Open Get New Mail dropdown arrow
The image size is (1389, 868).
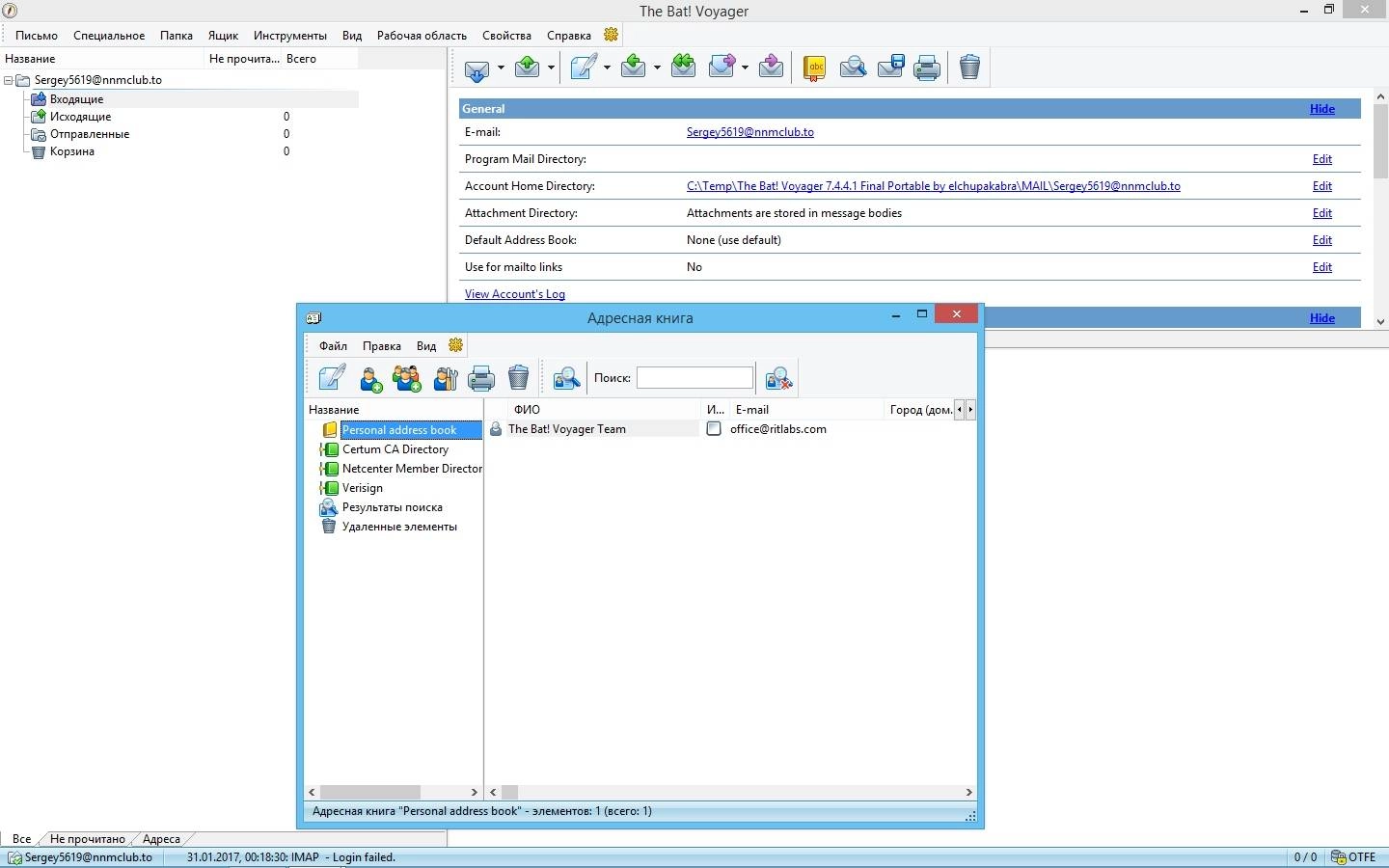point(501,68)
